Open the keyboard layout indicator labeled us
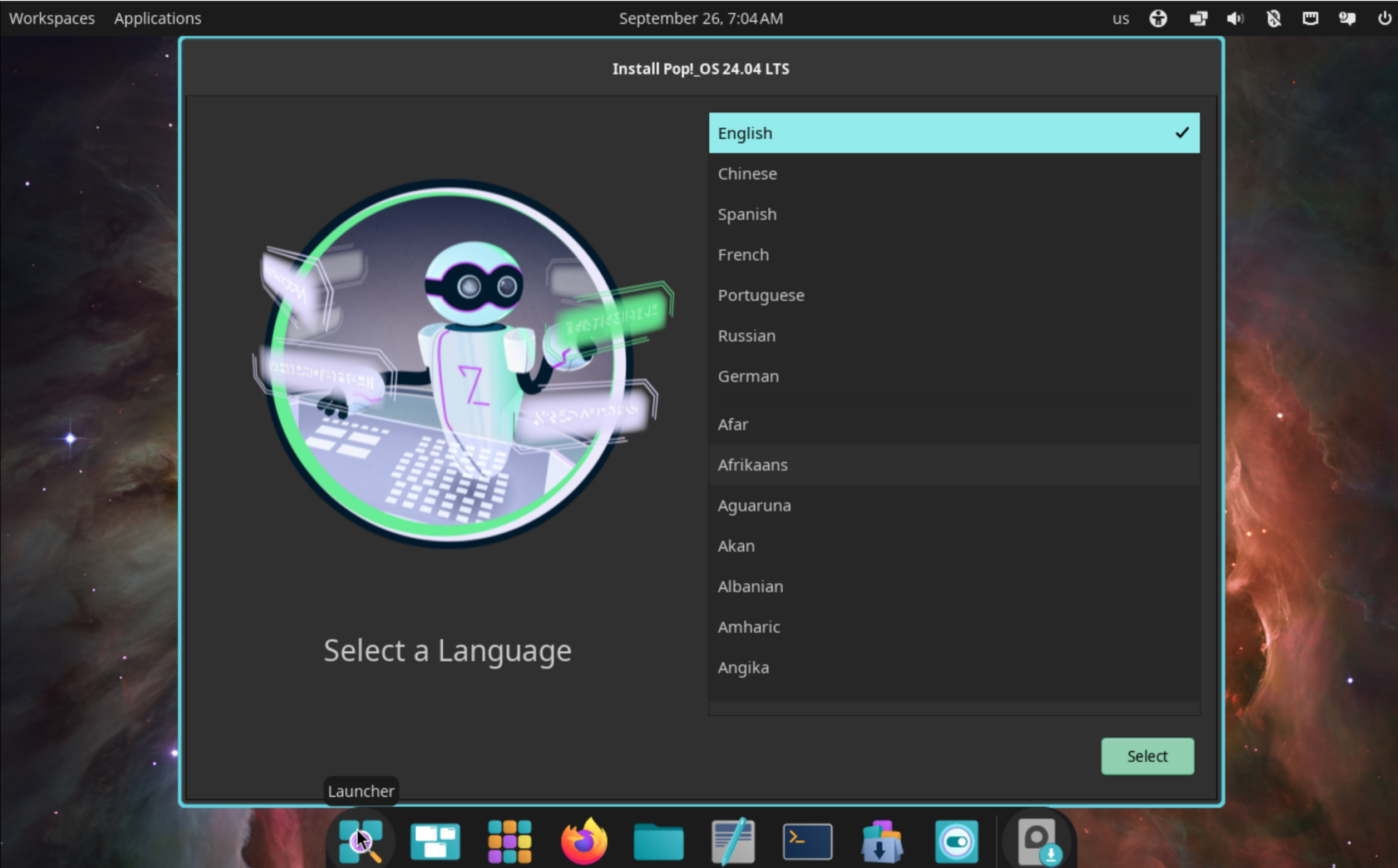Image resolution: width=1398 pixels, height=868 pixels. click(x=1120, y=18)
